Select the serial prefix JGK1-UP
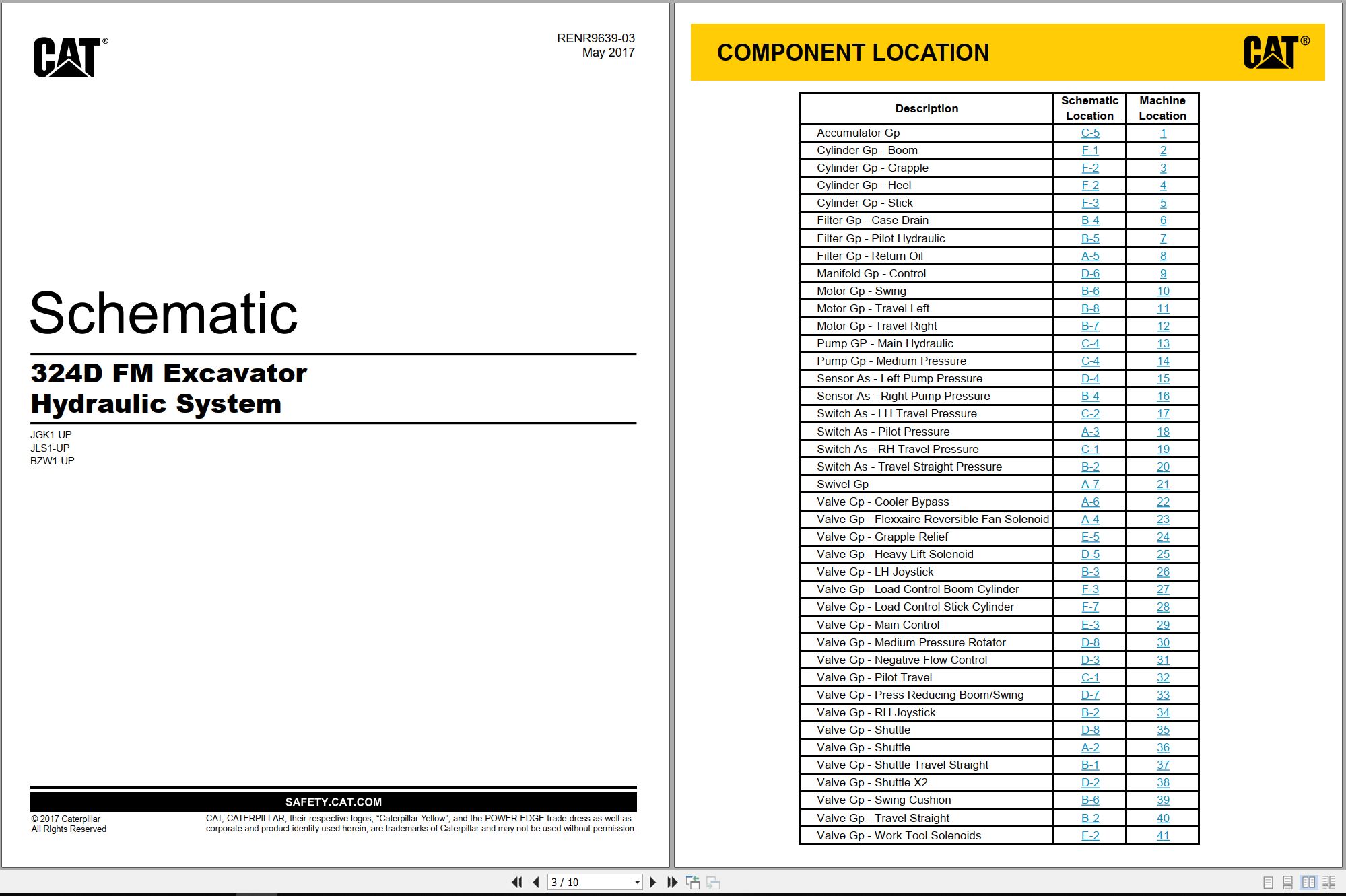1346x896 pixels. coord(51,435)
